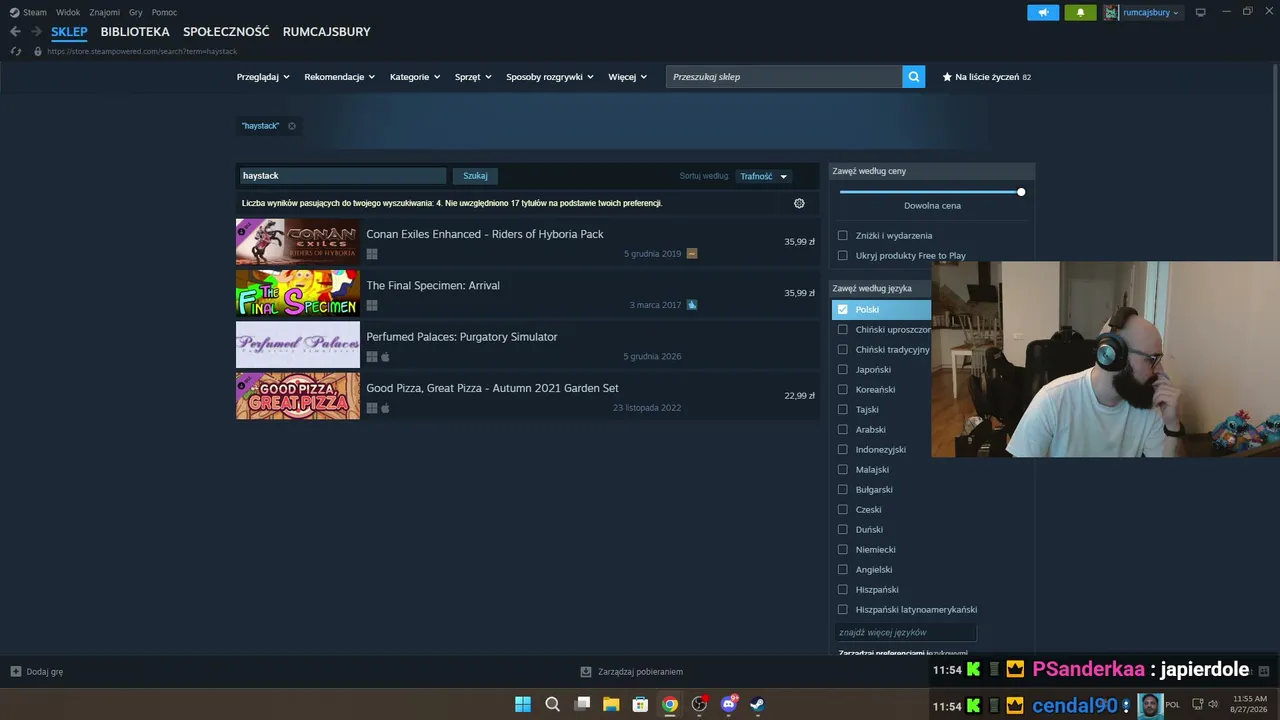Image resolution: width=1280 pixels, height=720 pixels.
Task: Open the megaphone announcements button
Action: click(1043, 12)
